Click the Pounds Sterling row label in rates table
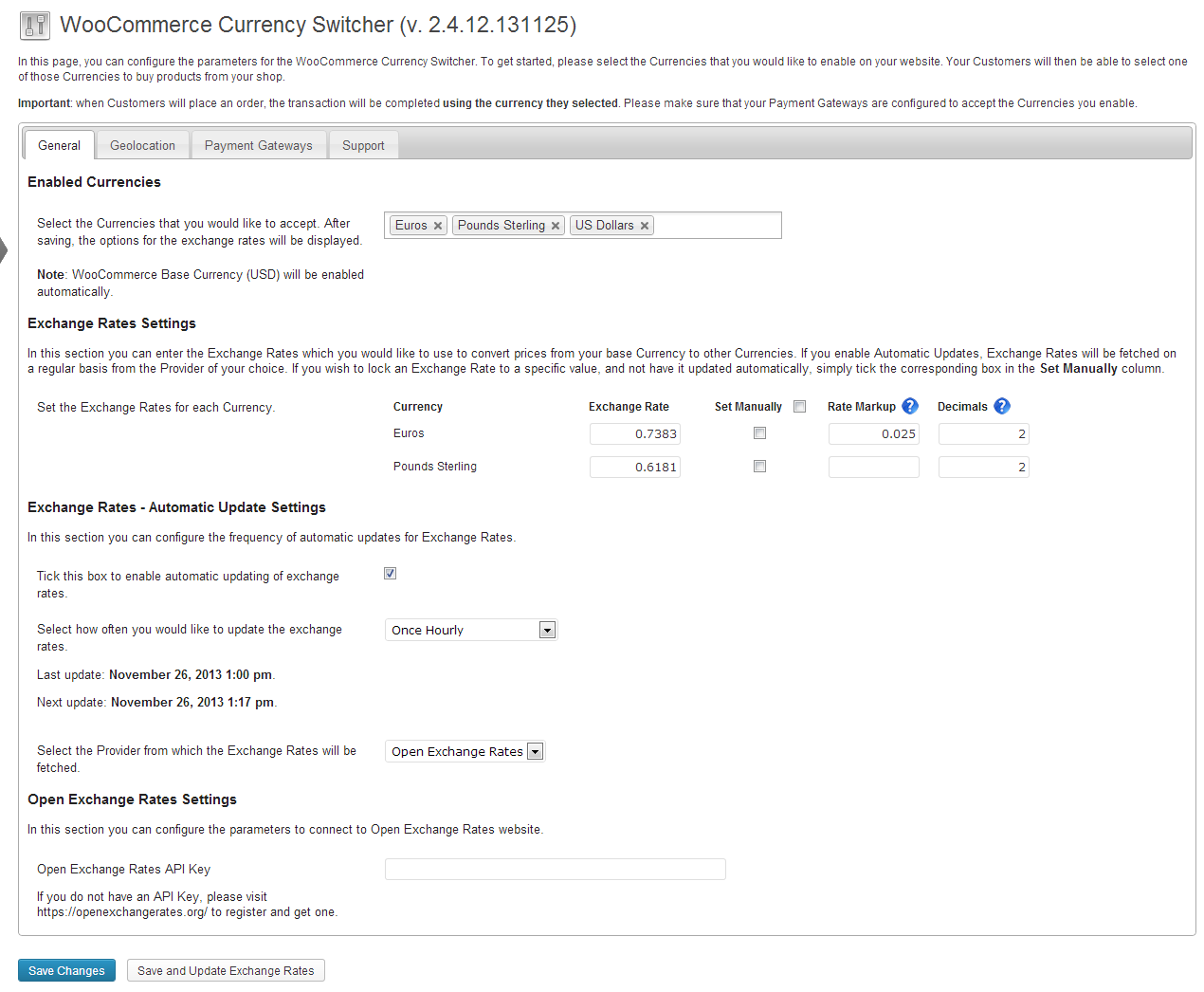This screenshot has width=1204, height=992. coord(435,467)
